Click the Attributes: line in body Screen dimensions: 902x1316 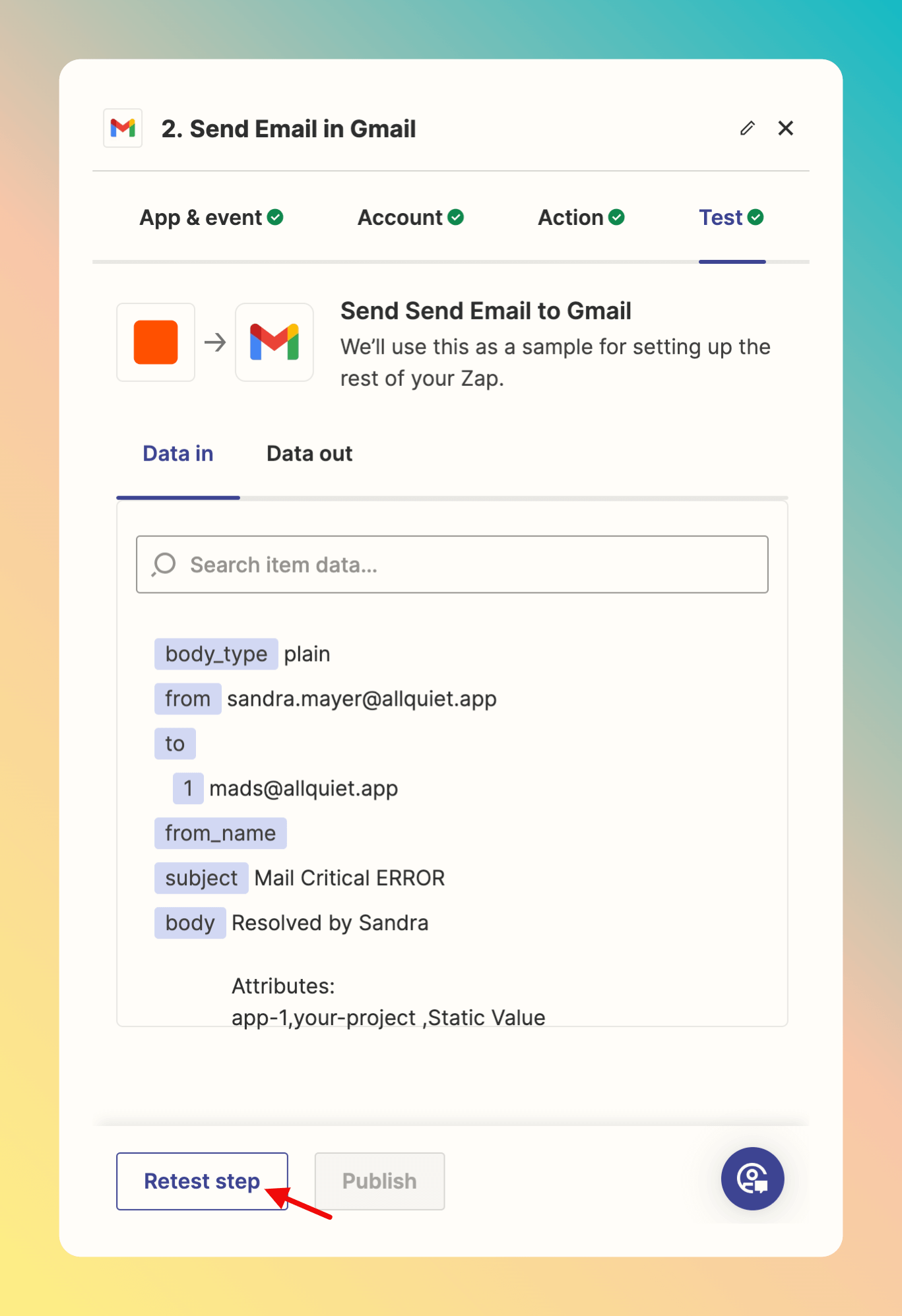tap(283, 986)
